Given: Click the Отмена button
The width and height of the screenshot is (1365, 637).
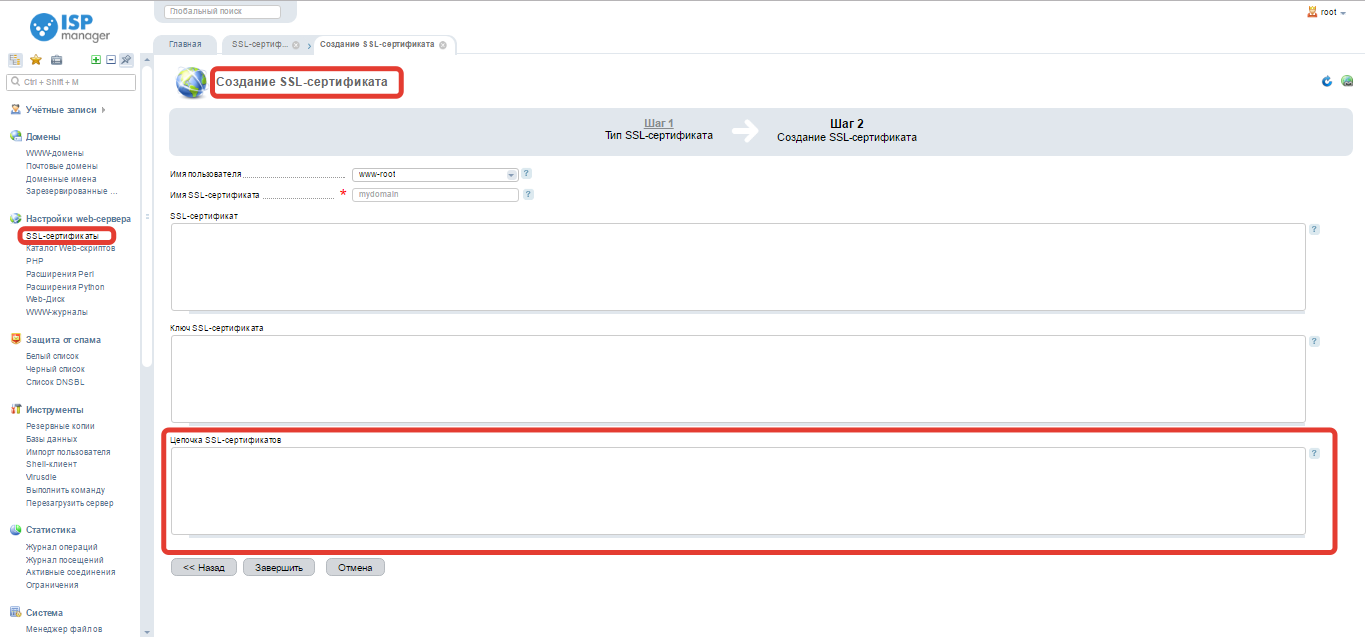Looking at the screenshot, I should click(355, 567).
